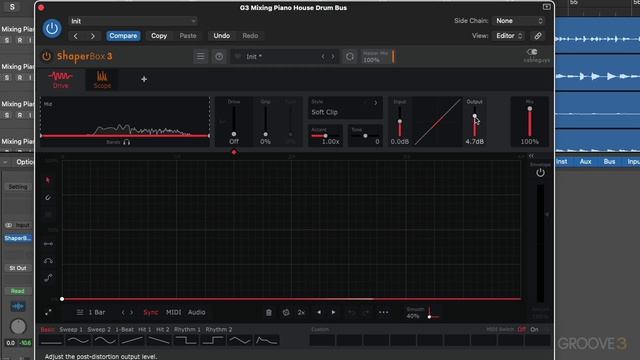Toggle the Envelope power button
This screenshot has height=360, width=640.
pos(540,173)
